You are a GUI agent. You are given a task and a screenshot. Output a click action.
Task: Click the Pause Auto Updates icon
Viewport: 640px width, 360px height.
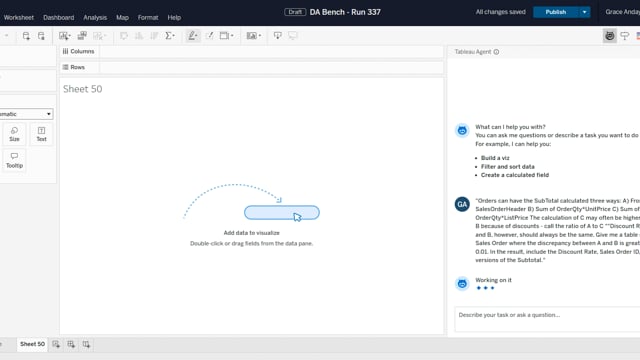tap(41, 36)
